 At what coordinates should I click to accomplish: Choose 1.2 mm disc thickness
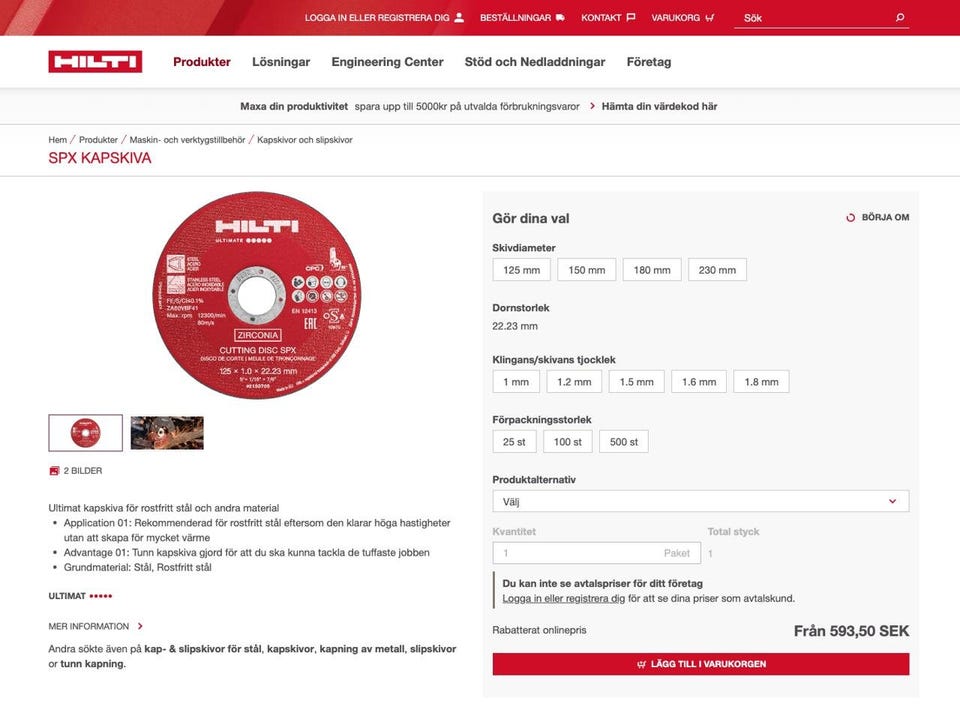pyautogui.click(x=574, y=382)
